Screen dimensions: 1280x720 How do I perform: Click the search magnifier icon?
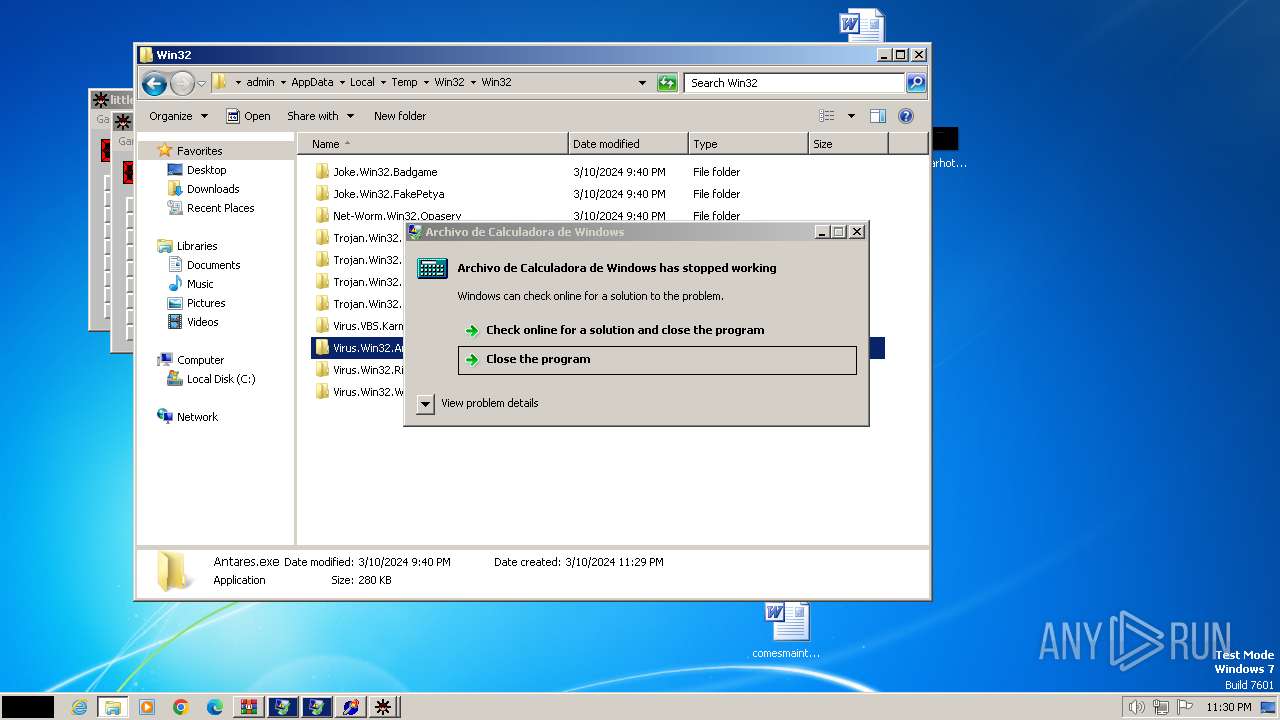point(916,83)
